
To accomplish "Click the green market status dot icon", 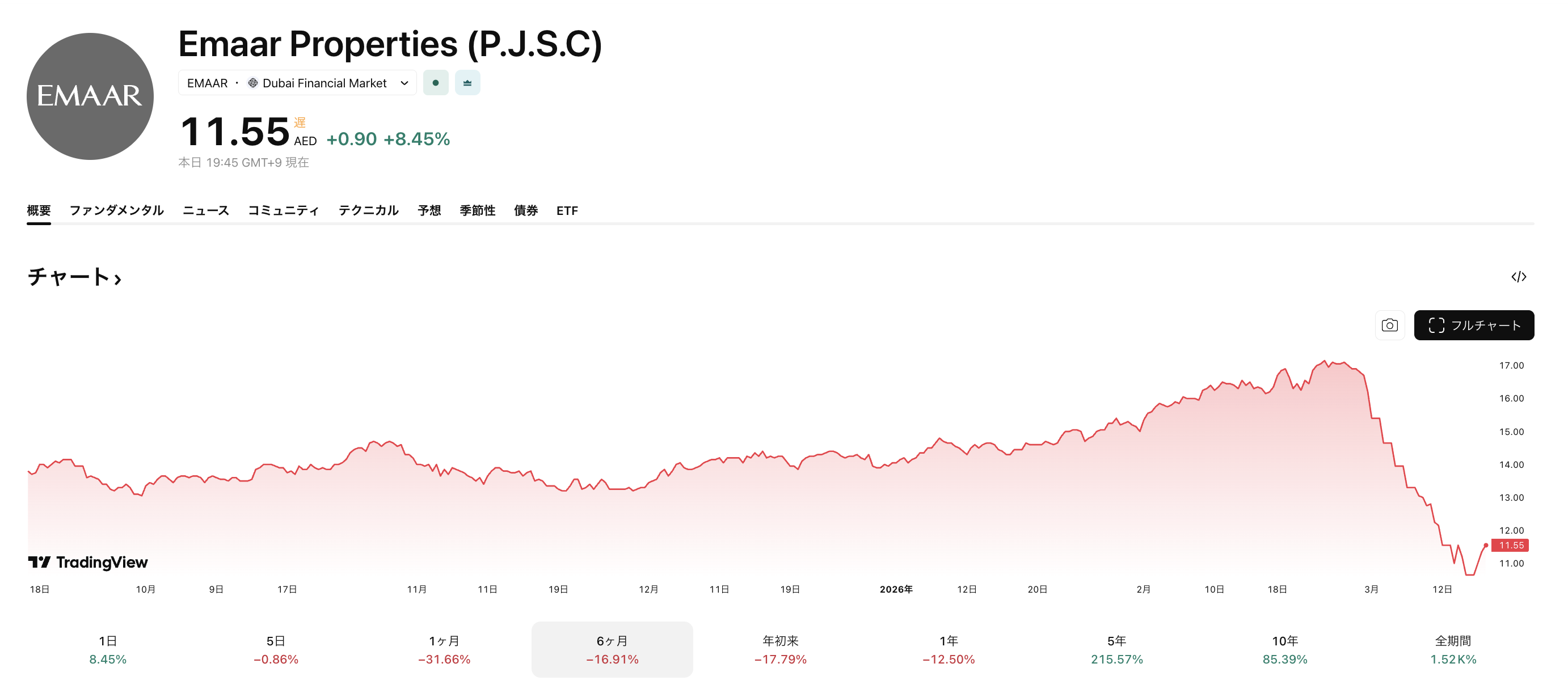I will pyautogui.click(x=435, y=83).
